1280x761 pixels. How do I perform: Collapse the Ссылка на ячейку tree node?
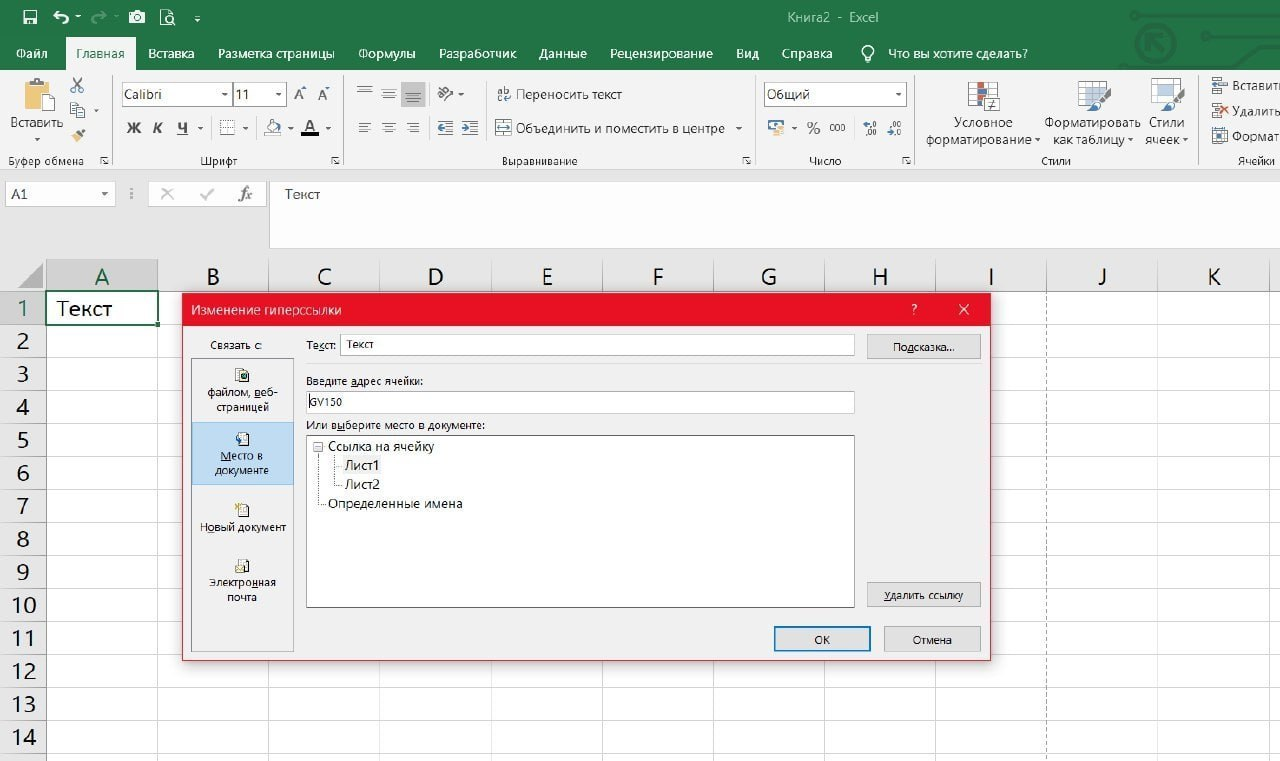(x=318, y=447)
